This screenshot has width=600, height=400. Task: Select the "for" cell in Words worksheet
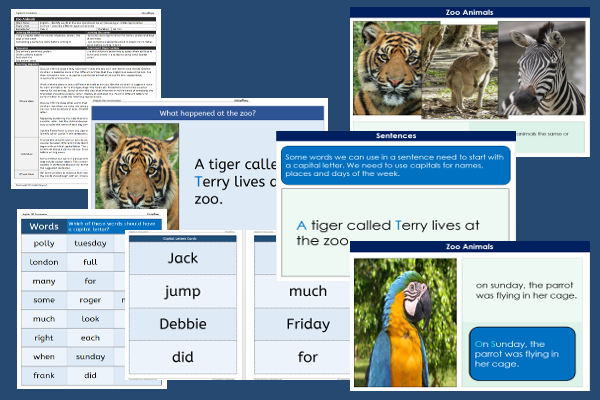click(x=90, y=281)
